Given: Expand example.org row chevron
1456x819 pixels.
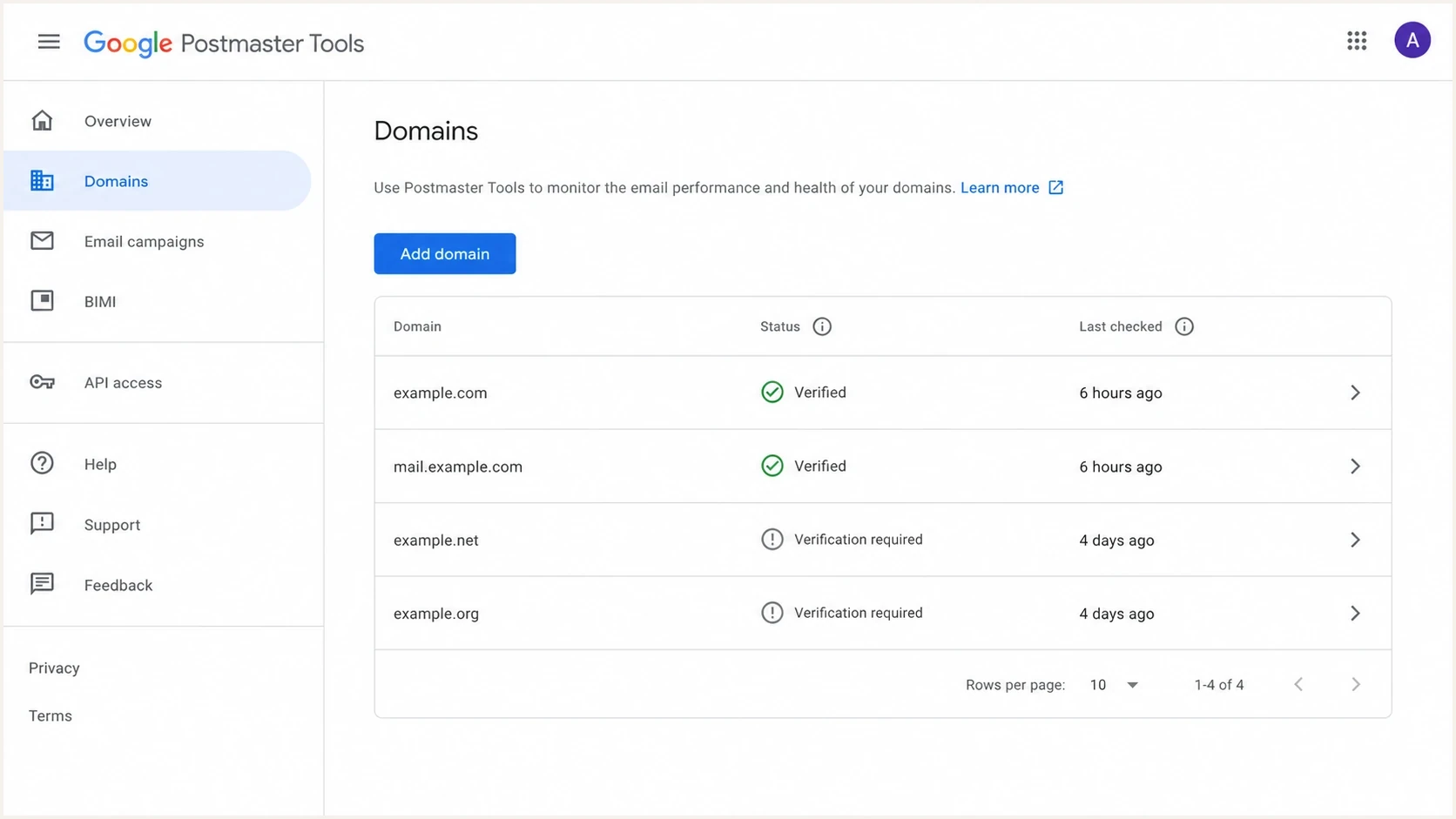Looking at the screenshot, I should [1355, 614].
